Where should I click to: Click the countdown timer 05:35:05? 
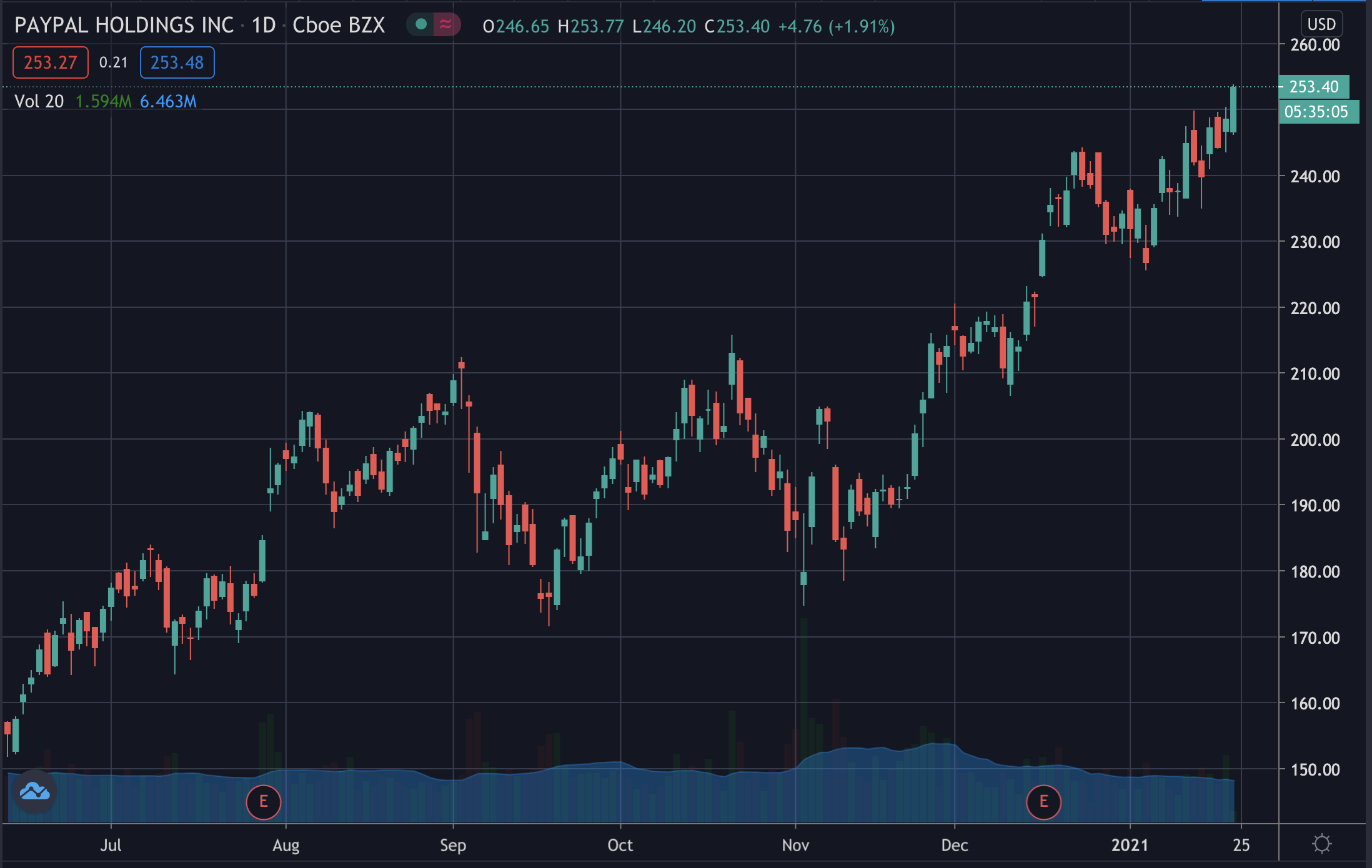pos(1318,112)
